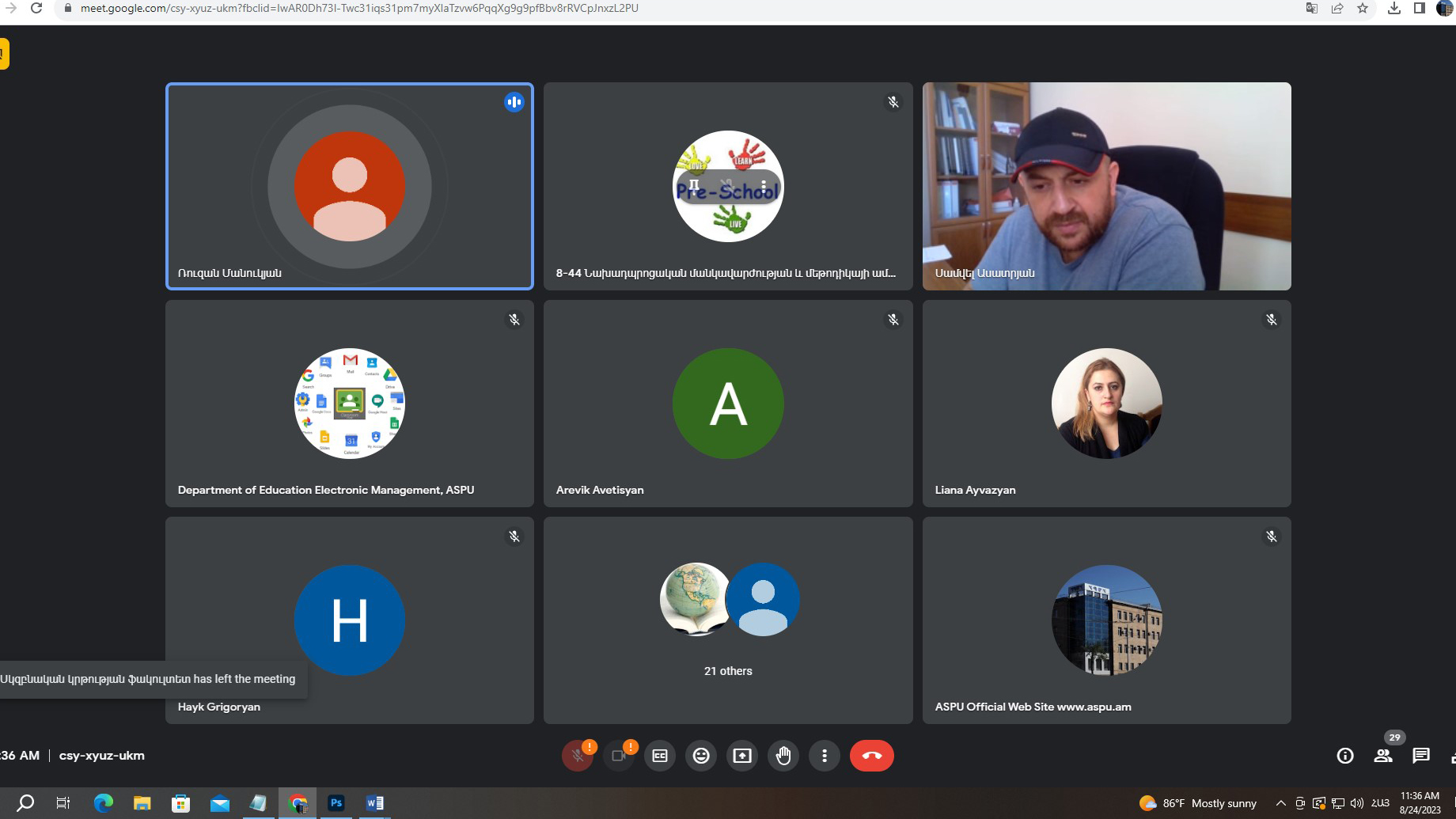Open more options on Pre-School tile

click(x=764, y=186)
